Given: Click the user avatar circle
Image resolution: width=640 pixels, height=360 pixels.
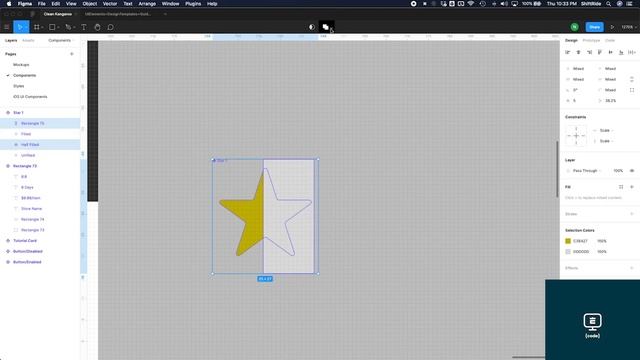Looking at the screenshot, I should (574, 27).
